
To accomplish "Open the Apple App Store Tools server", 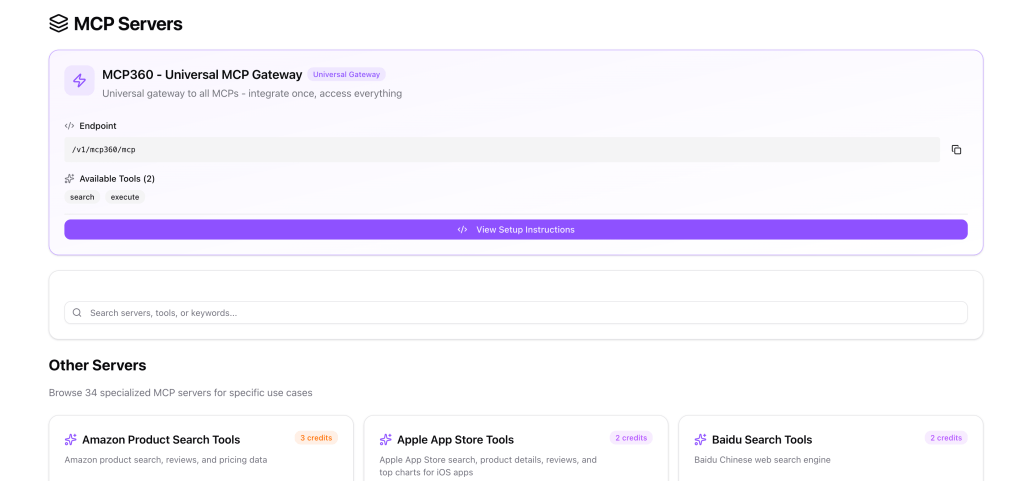I will point(455,440).
